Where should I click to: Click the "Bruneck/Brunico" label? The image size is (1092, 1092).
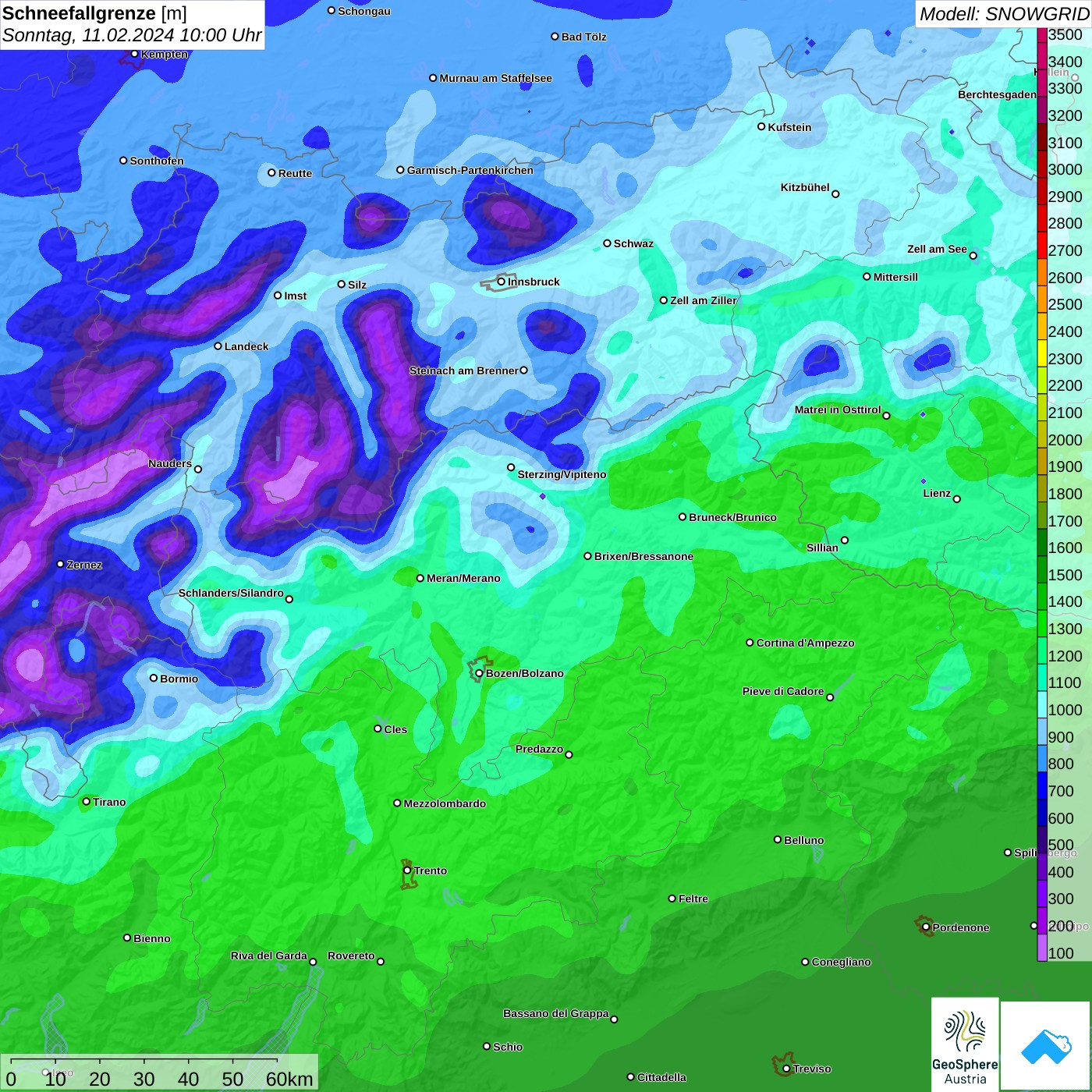[x=733, y=517]
